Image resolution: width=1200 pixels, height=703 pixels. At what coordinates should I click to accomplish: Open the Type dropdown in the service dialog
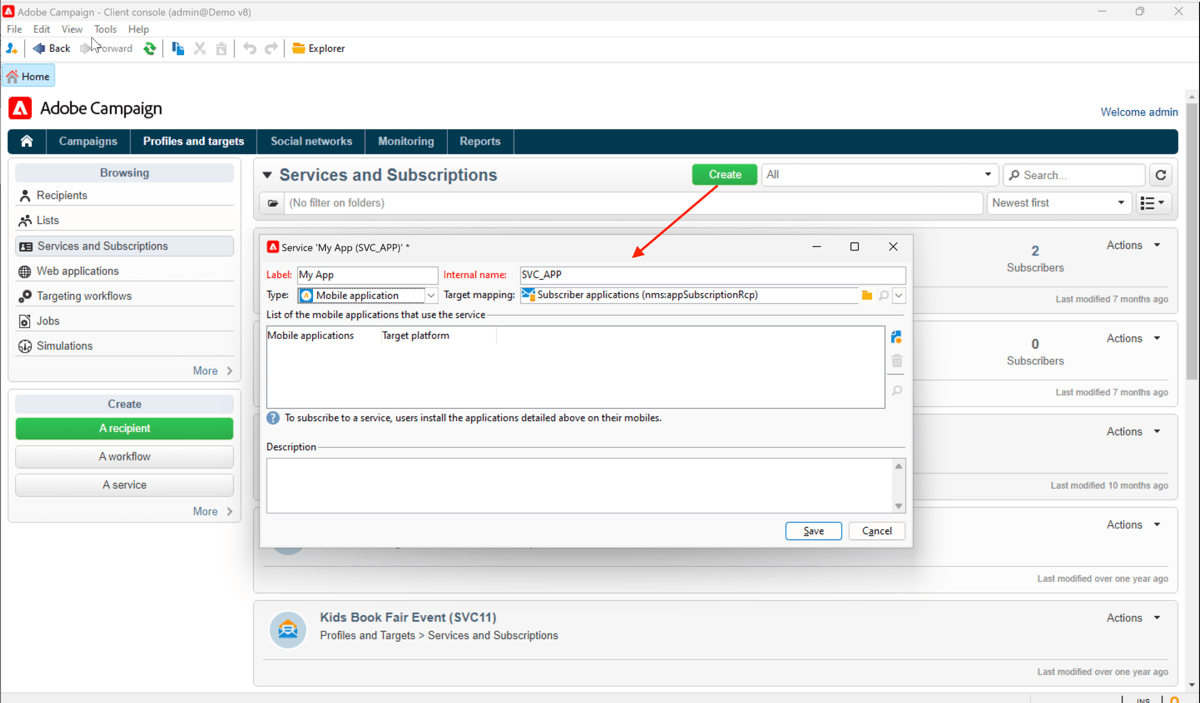(x=431, y=295)
